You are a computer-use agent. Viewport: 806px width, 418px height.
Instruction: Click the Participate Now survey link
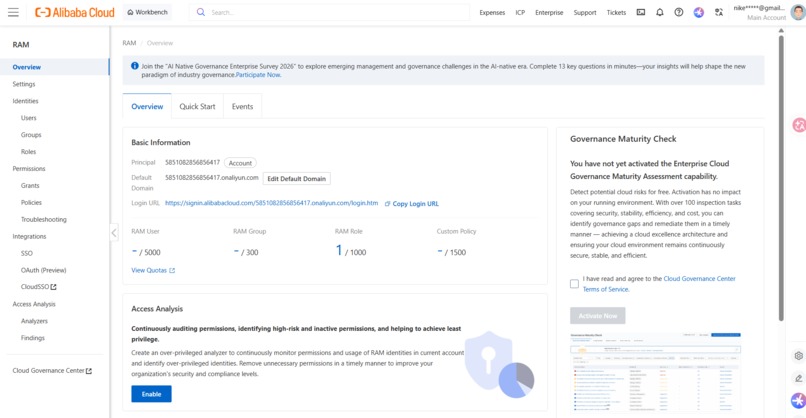point(258,75)
